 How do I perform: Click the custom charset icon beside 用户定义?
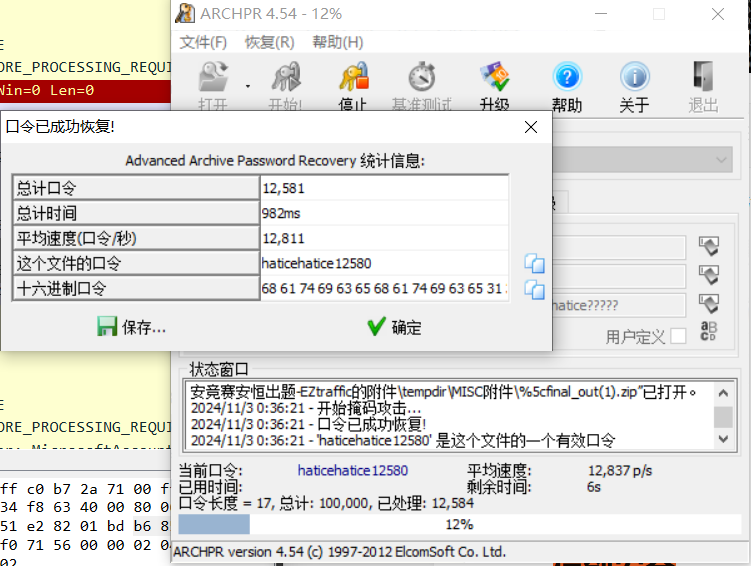[709, 333]
